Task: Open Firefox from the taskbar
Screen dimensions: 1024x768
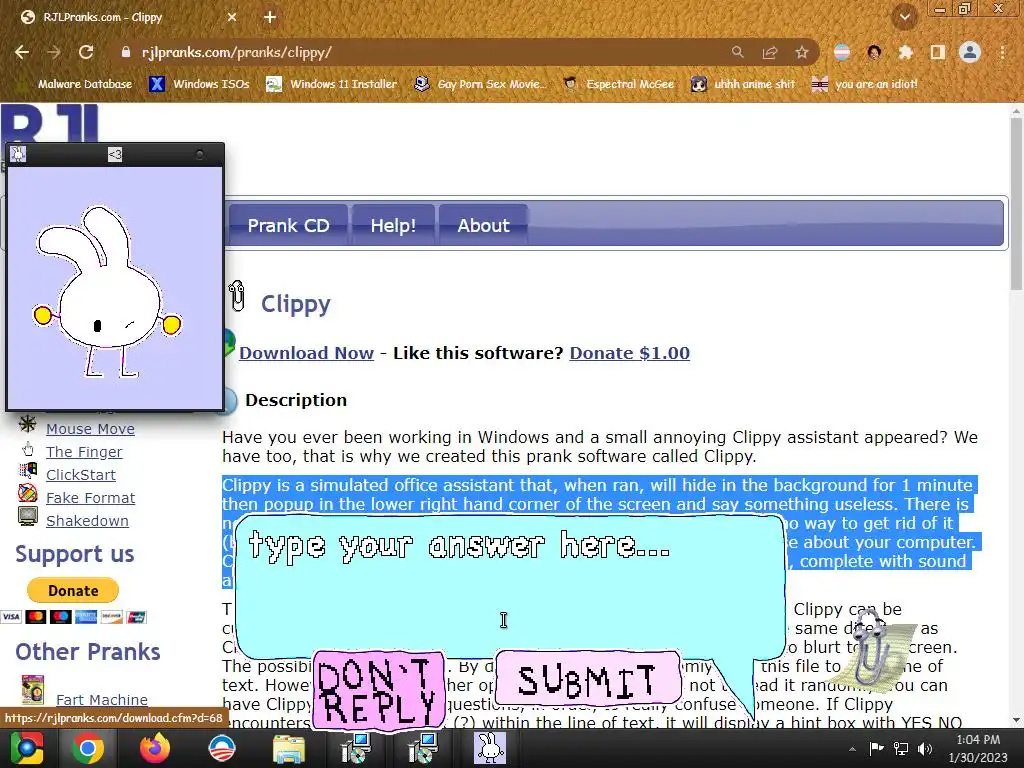Action: tap(154, 748)
